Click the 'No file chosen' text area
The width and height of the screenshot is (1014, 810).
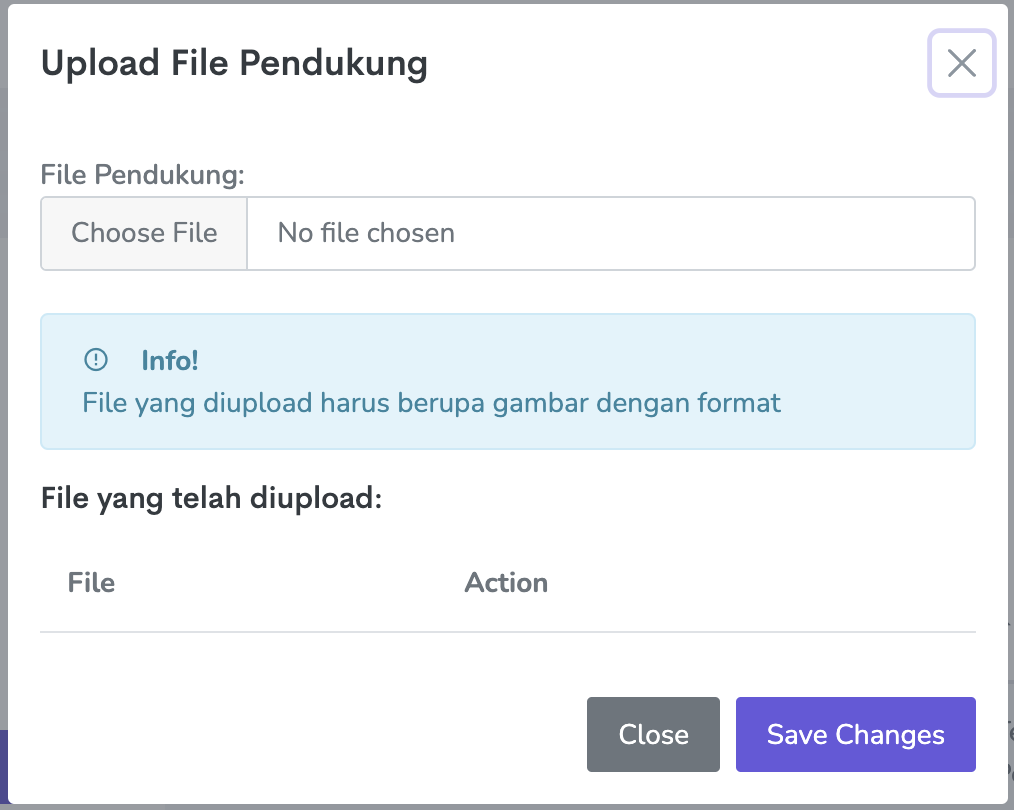(366, 233)
